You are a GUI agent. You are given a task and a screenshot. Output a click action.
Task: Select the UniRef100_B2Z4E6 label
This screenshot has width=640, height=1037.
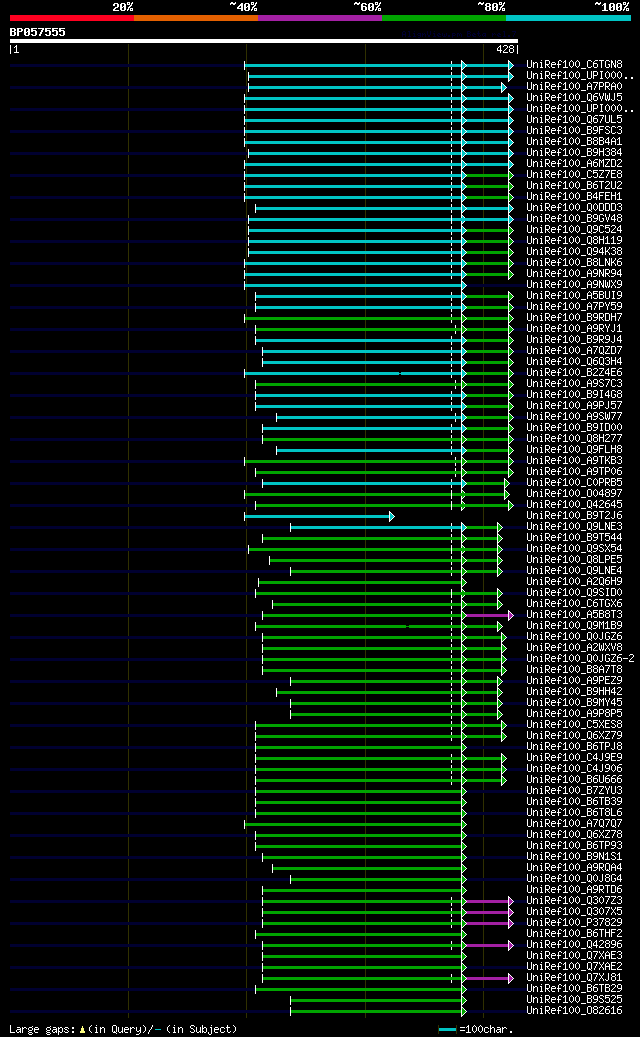click(574, 372)
